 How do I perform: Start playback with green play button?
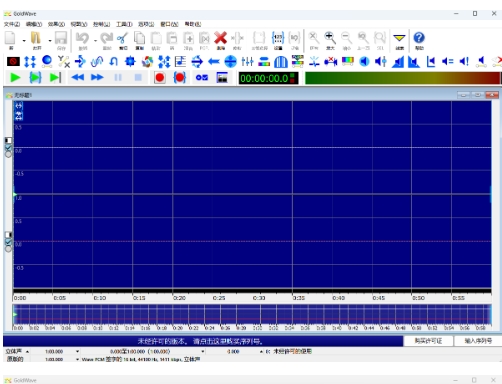(x=15, y=78)
